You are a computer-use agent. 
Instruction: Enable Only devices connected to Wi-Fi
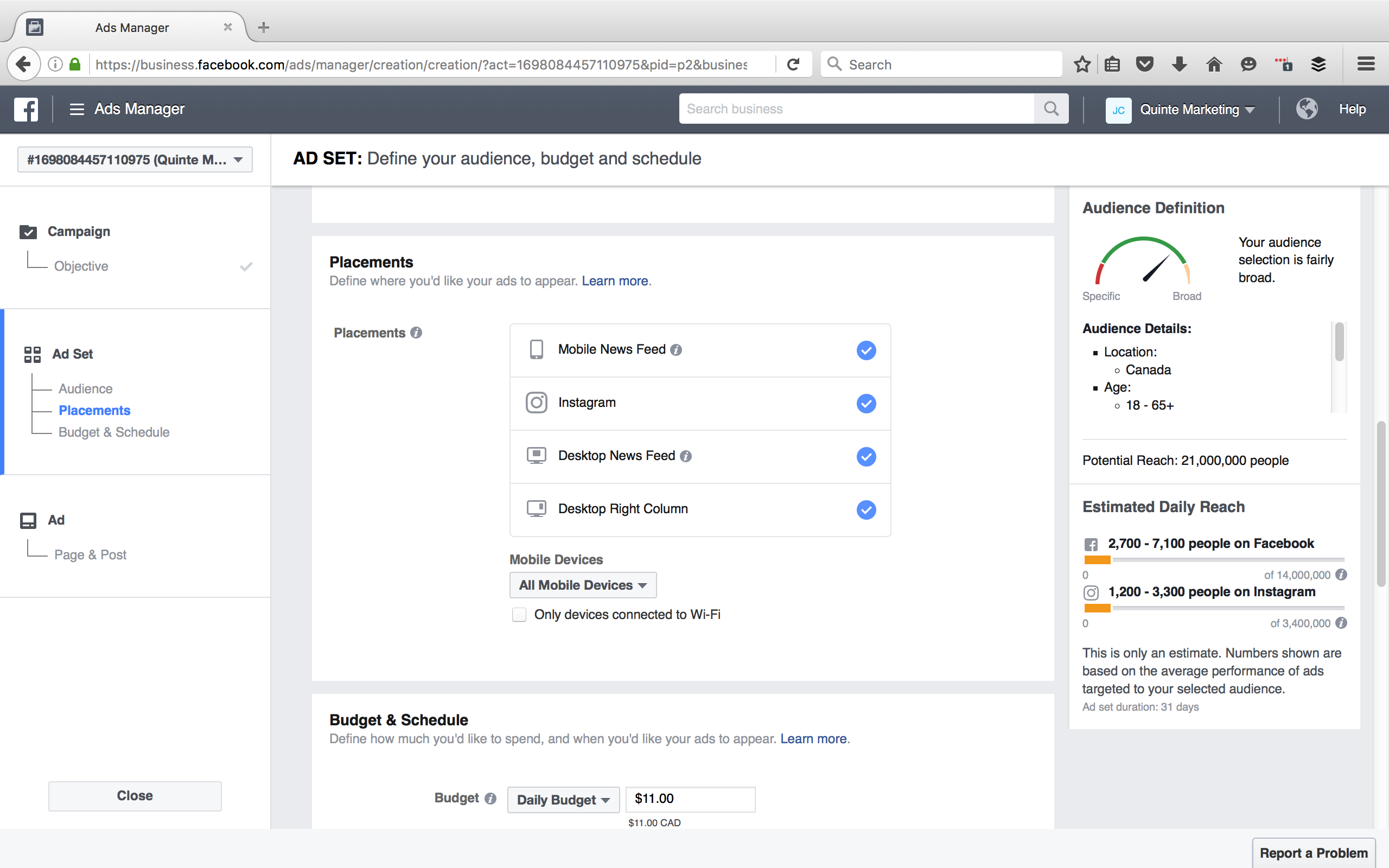(519, 615)
